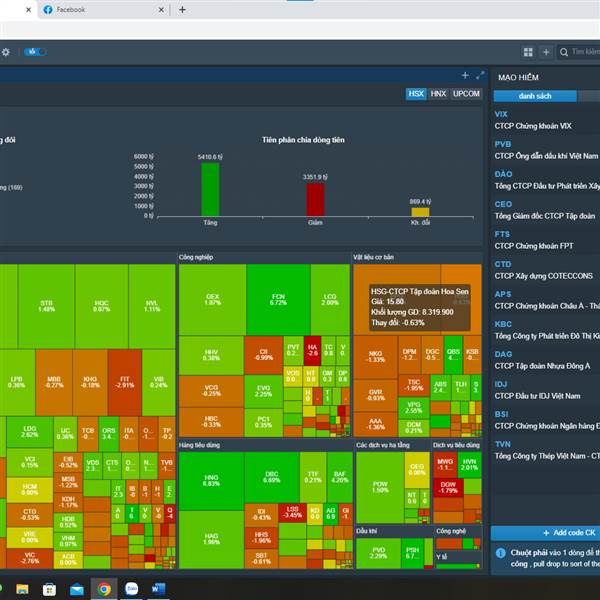
Task: Open the Mail app from taskbar
Action: (x=77, y=589)
